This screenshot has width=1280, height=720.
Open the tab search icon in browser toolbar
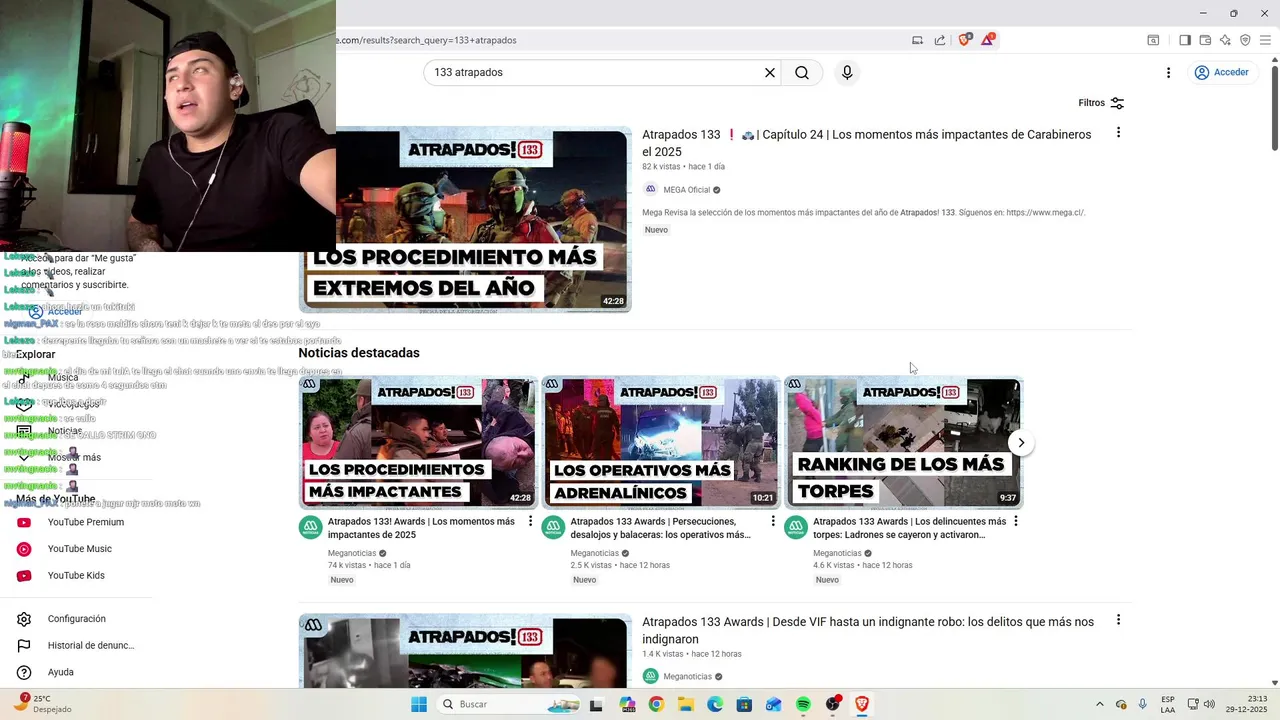coord(1153,40)
